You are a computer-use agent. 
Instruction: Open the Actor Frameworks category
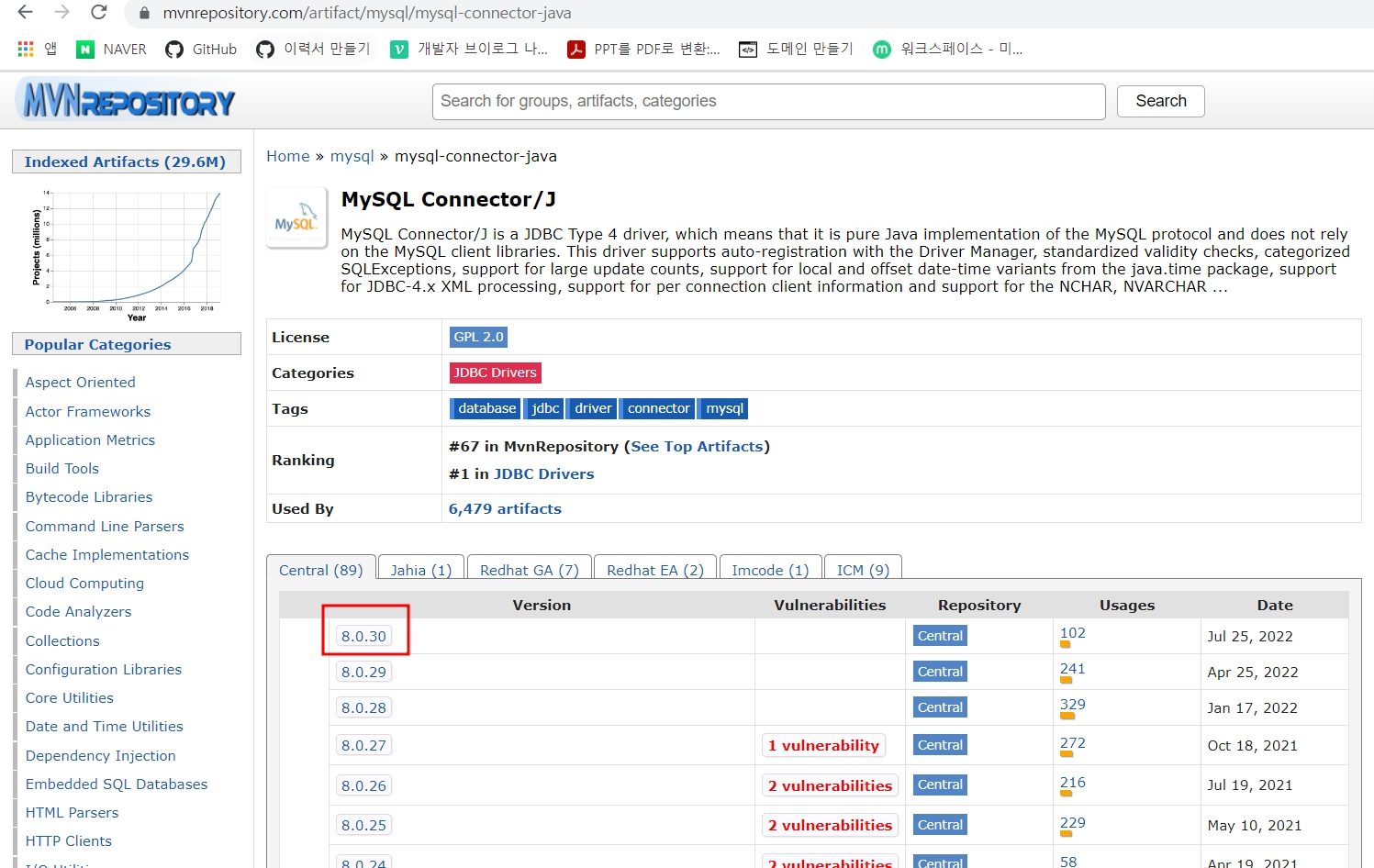pos(87,411)
